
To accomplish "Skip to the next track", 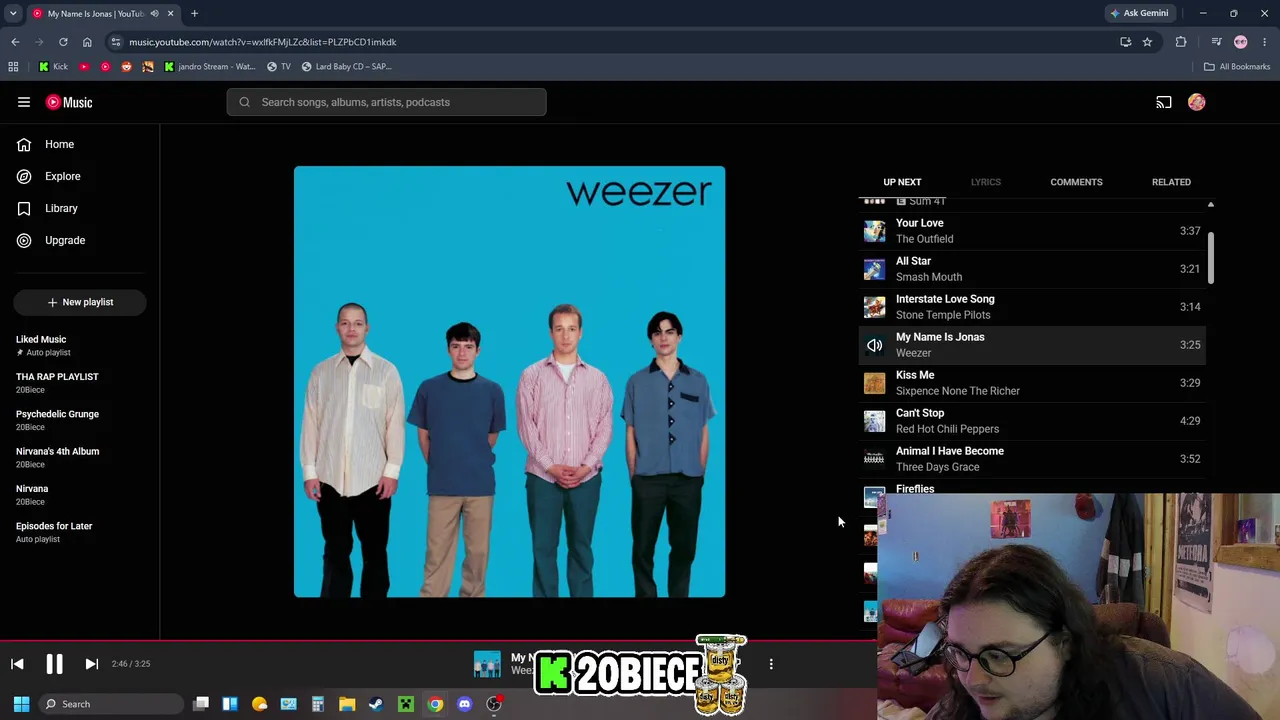I will [91, 664].
